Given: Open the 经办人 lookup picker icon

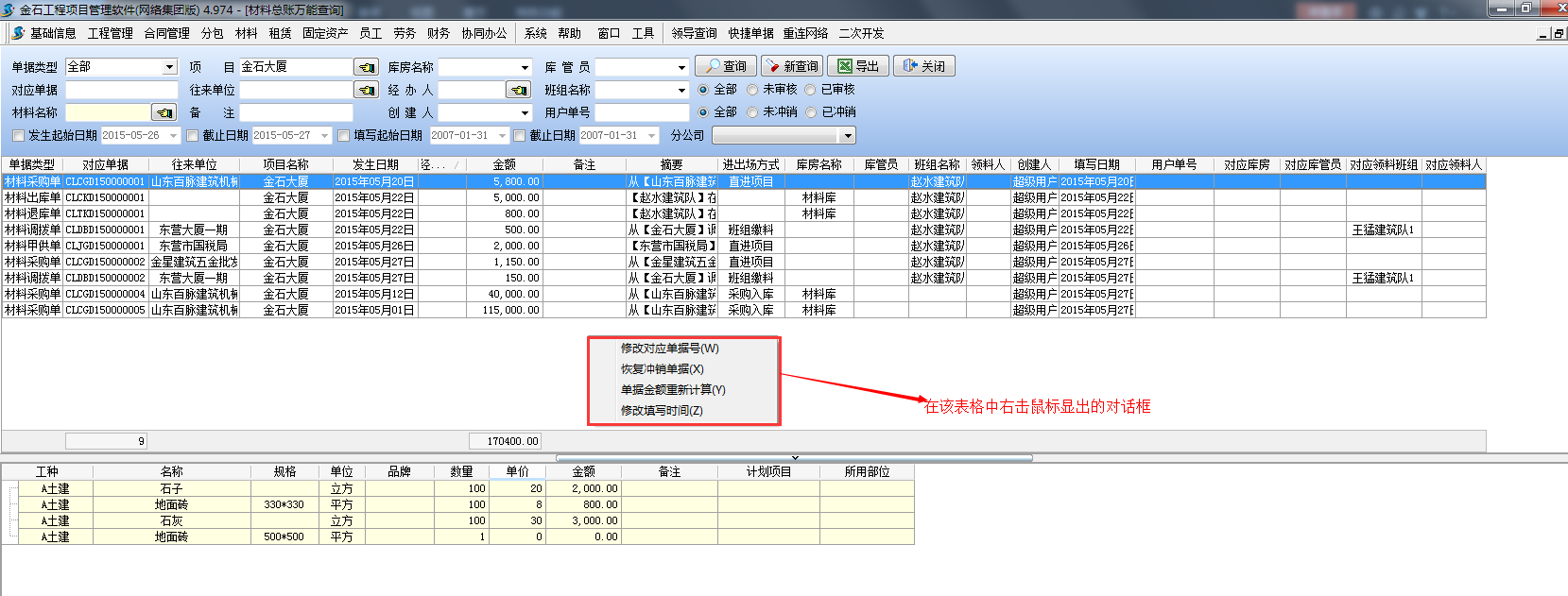Looking at the screenshot, I should [x=518, y=90].
